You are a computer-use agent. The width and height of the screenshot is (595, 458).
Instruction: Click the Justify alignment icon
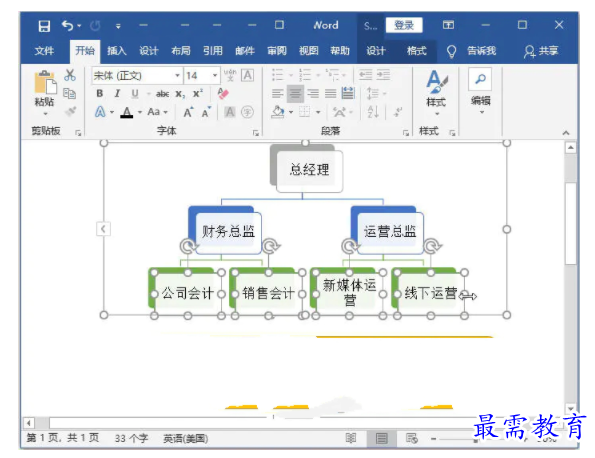(x=331, y=93)
